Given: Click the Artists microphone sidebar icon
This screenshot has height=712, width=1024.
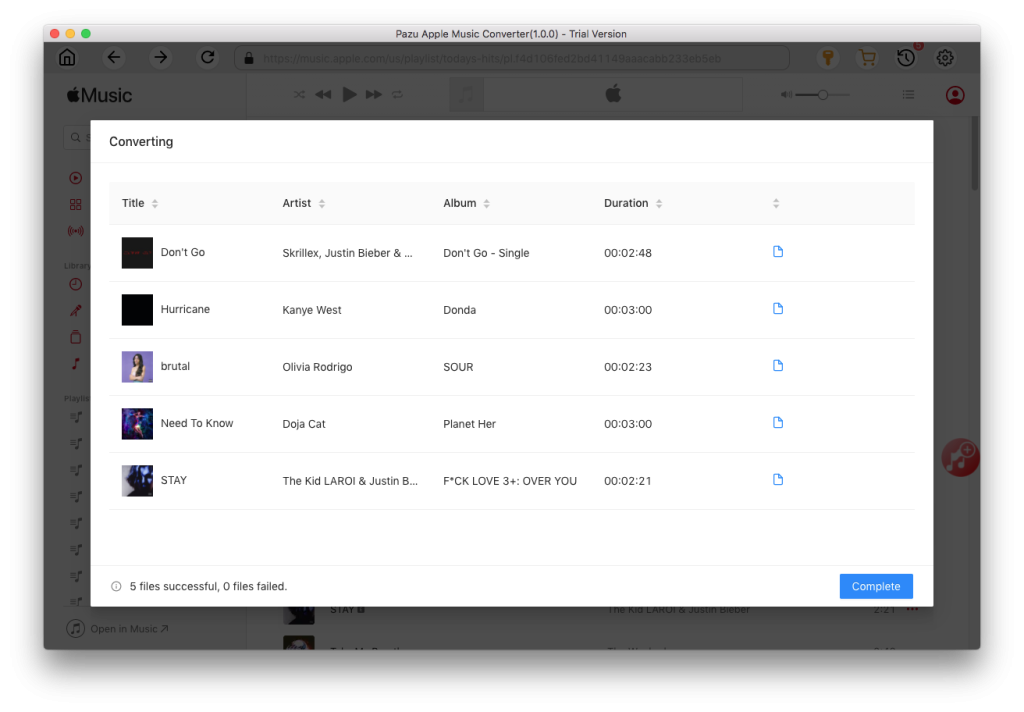Looking at the screenshot, I should click(x=76, y=311).
